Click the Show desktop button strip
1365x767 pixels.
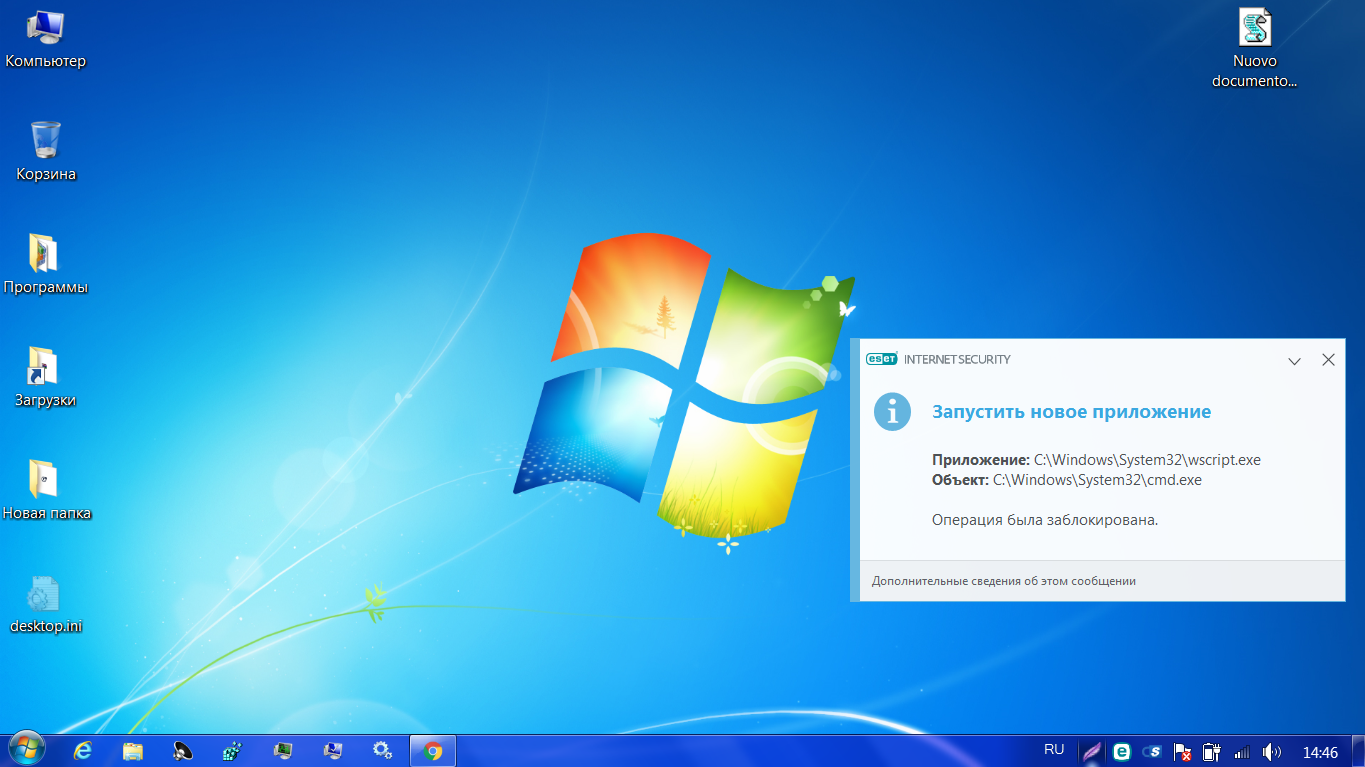pos(1359,751)
